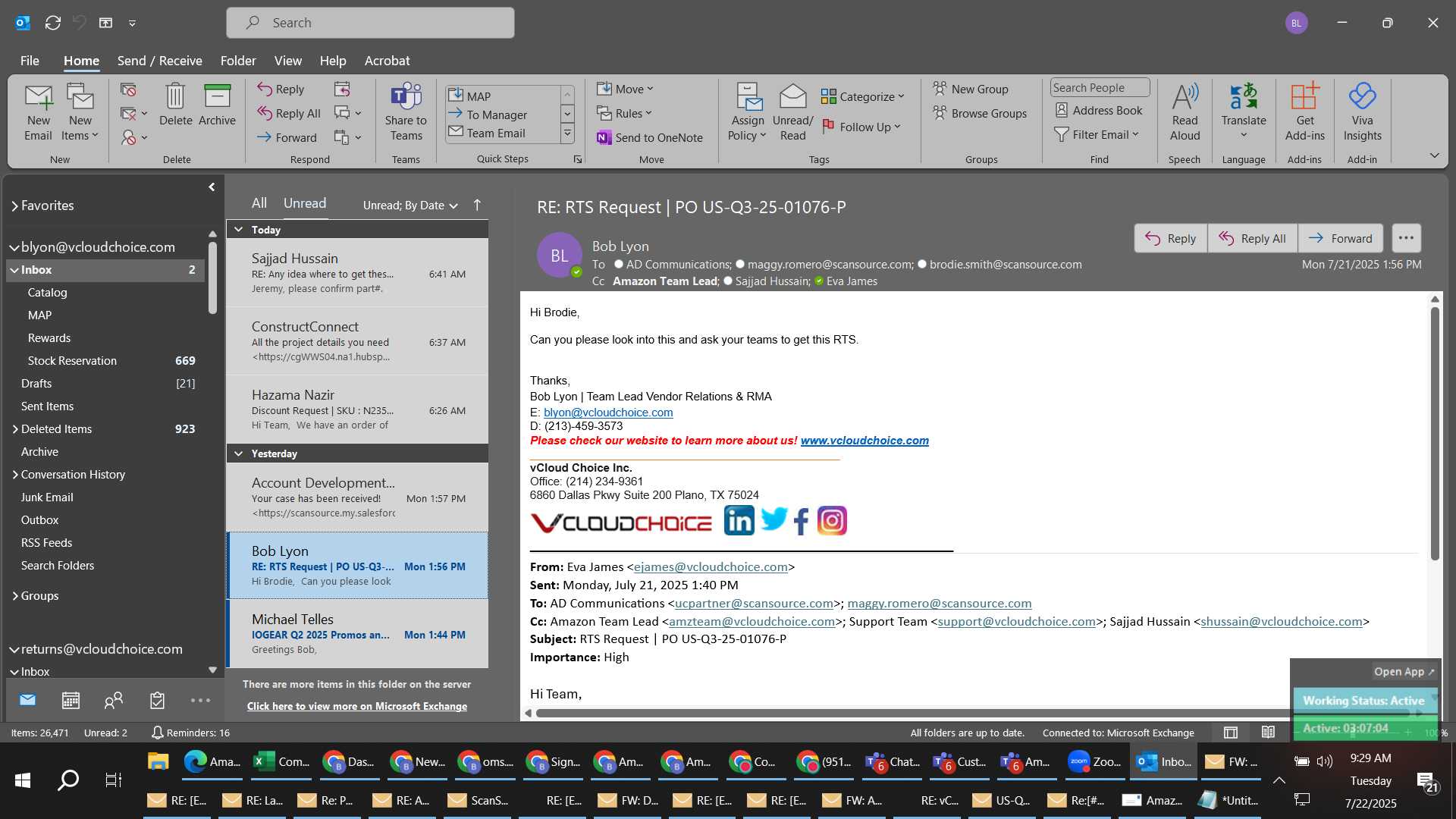Screen dimensions: 1456x819
Task: Click the New Email icon
Action: pyautogui.click(x=38, y=112)
